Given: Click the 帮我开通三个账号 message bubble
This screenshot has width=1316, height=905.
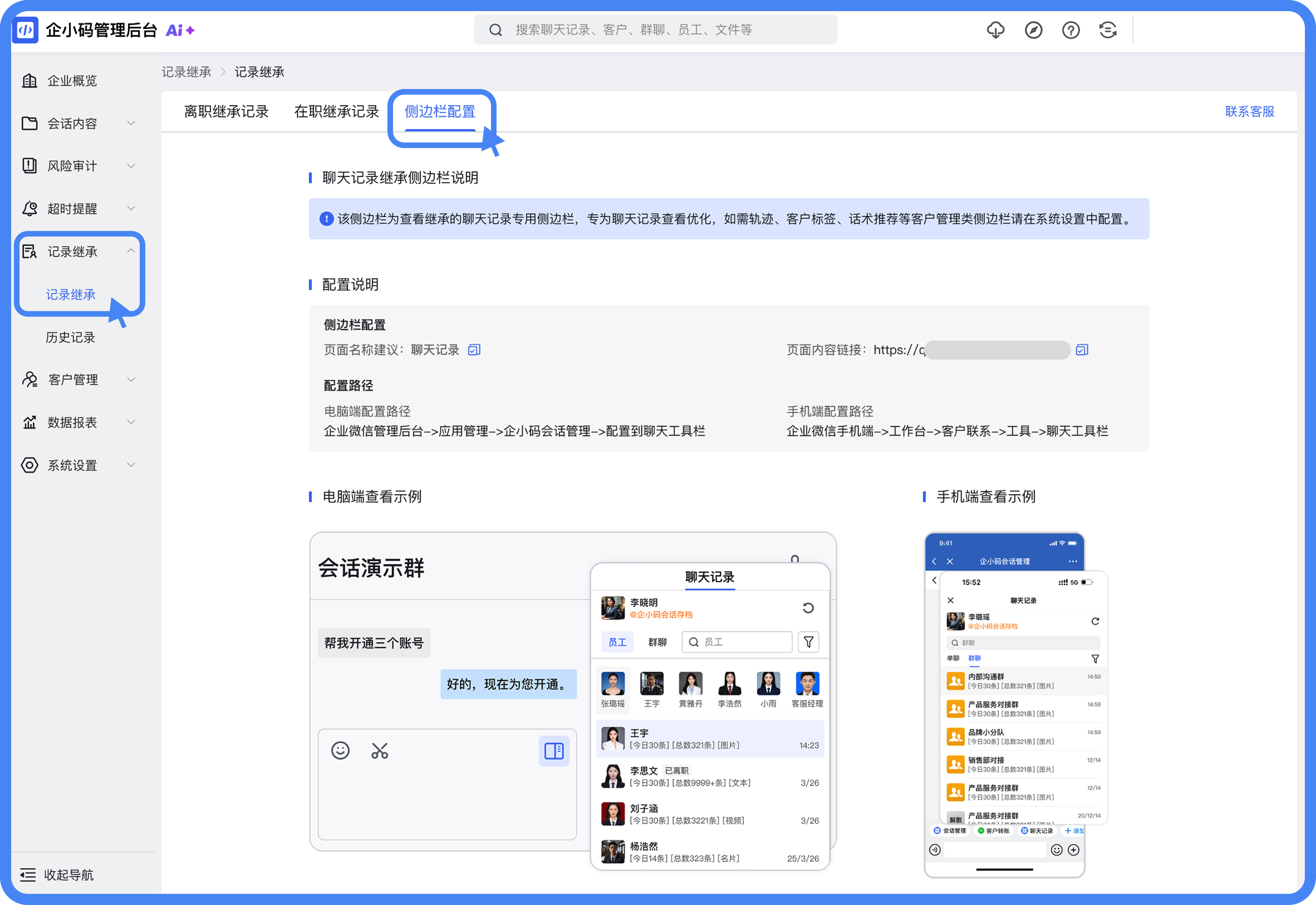Looking at the screenshot, I should point(374,643).
